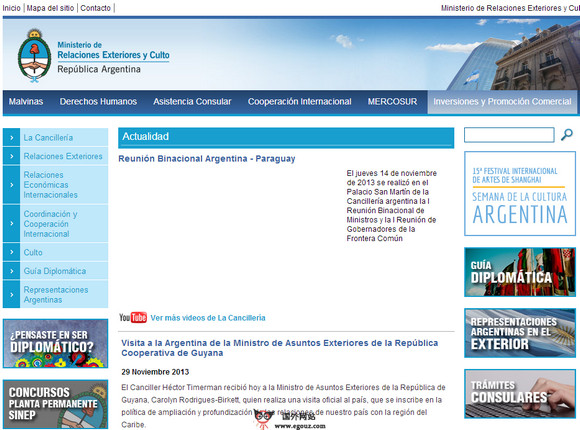The height and width of the screenshot is (430, 580).
Task: Expand the Guía Diplomática sidebar arrow
Action: pos(11,271)
